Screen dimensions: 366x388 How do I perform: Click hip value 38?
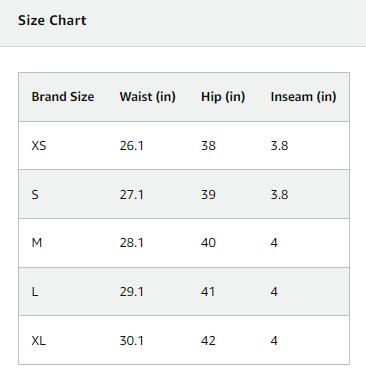click(208, 146)
